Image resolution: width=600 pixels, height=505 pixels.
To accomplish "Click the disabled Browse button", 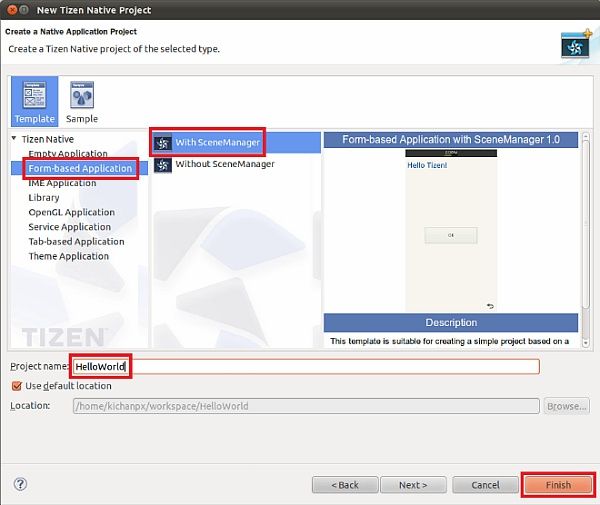I will (x=567, y=406).
